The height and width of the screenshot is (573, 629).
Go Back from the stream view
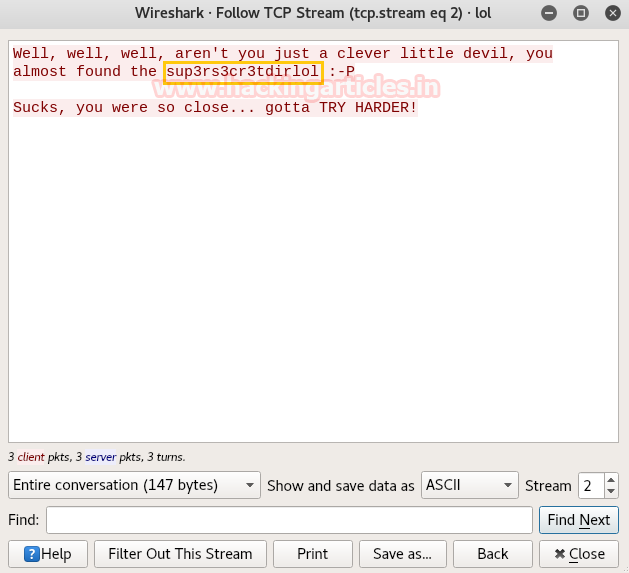click(493, 554)
